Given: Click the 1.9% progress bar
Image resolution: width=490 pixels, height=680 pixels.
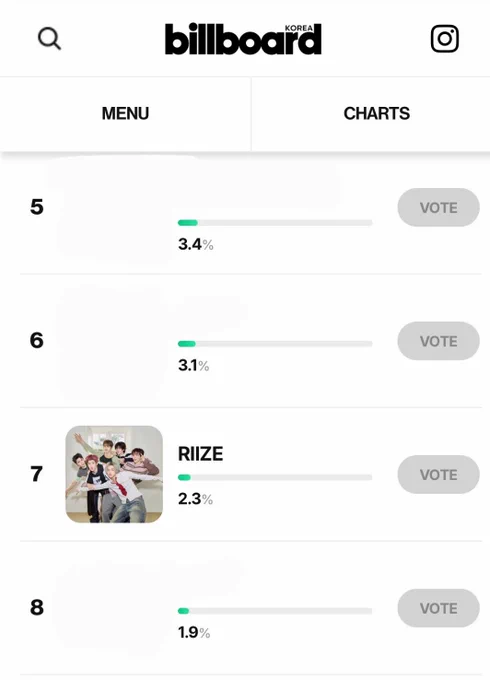Looking at the screenshot, I should (275, 611).
